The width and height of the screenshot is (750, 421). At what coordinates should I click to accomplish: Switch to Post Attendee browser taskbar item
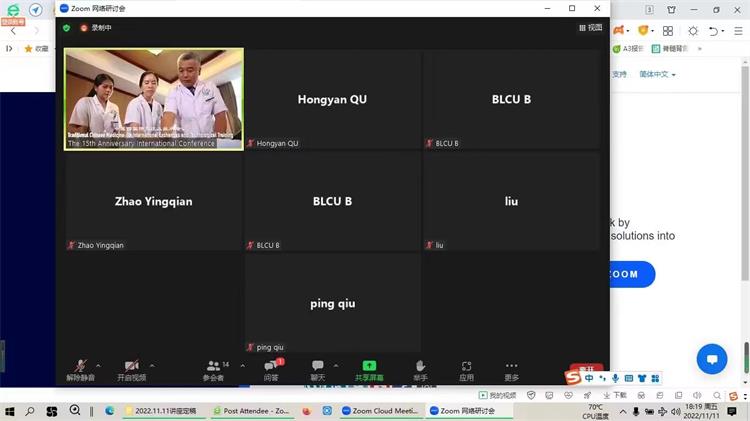tap(251, 411)
